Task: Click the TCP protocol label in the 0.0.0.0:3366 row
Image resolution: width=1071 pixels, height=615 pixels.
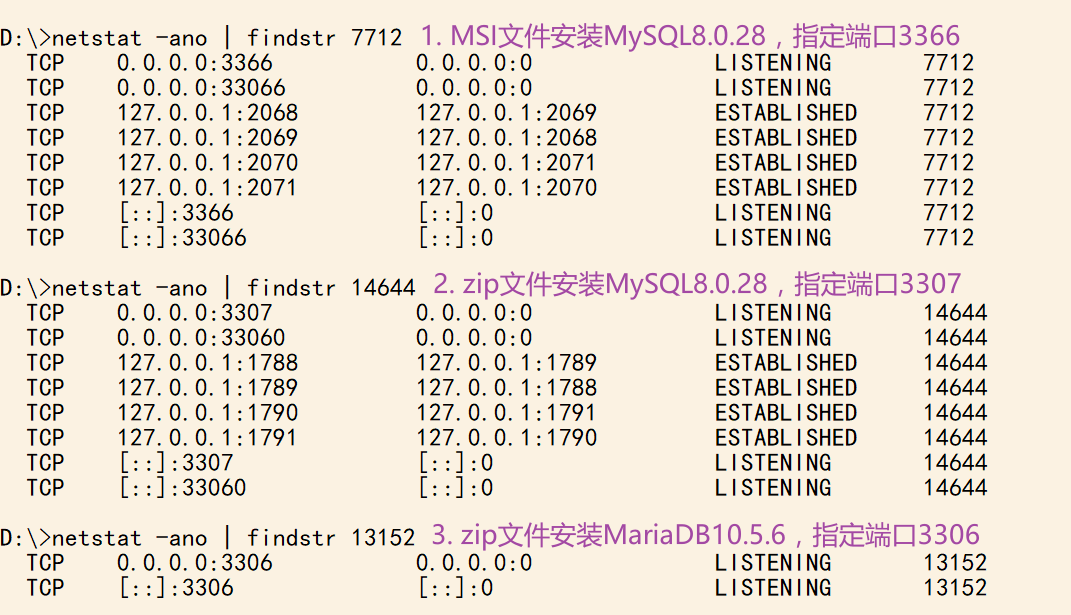Action: point(46,63)
